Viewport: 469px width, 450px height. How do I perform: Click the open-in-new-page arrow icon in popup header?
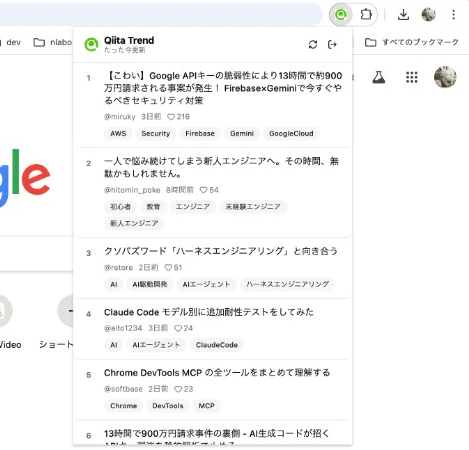[332, 44]
